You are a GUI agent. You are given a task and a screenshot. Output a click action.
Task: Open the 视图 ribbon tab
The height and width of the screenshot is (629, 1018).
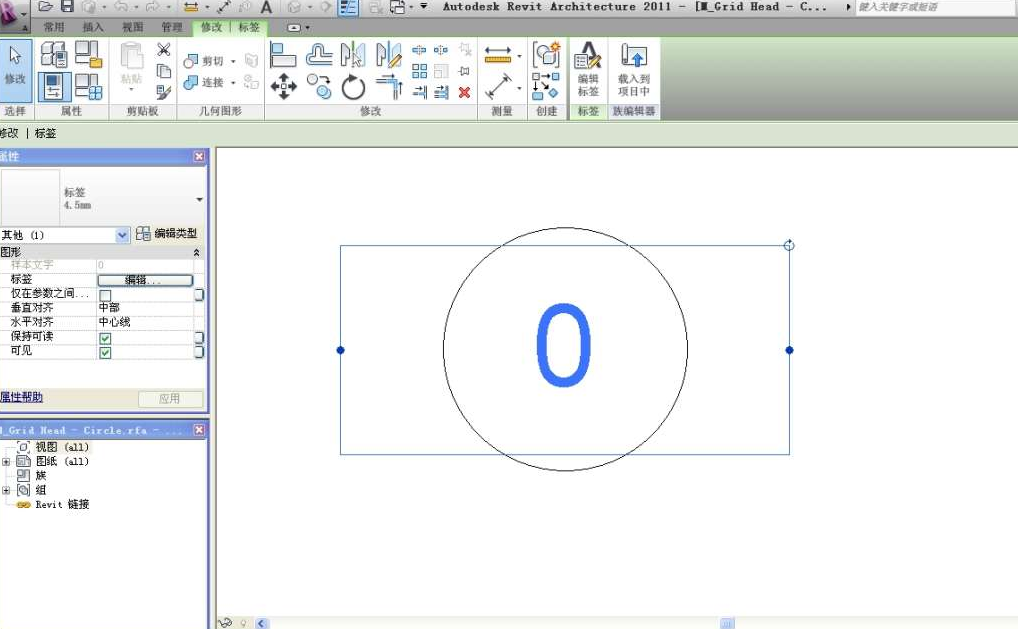tap(132, 27)
